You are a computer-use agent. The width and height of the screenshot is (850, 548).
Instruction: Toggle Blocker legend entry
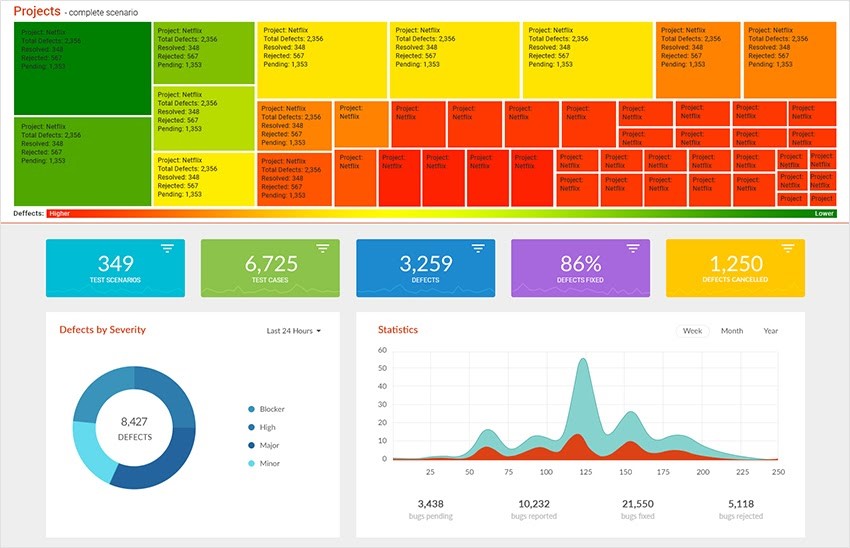(266, 409)
